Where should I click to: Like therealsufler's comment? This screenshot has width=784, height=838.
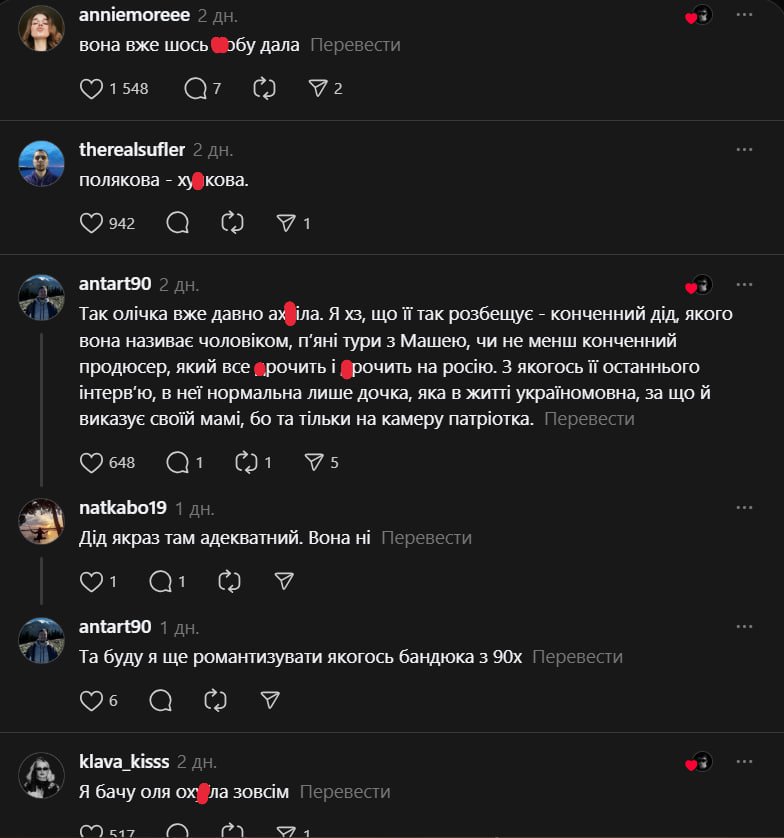pyautogui.click(x=91, y=223)
